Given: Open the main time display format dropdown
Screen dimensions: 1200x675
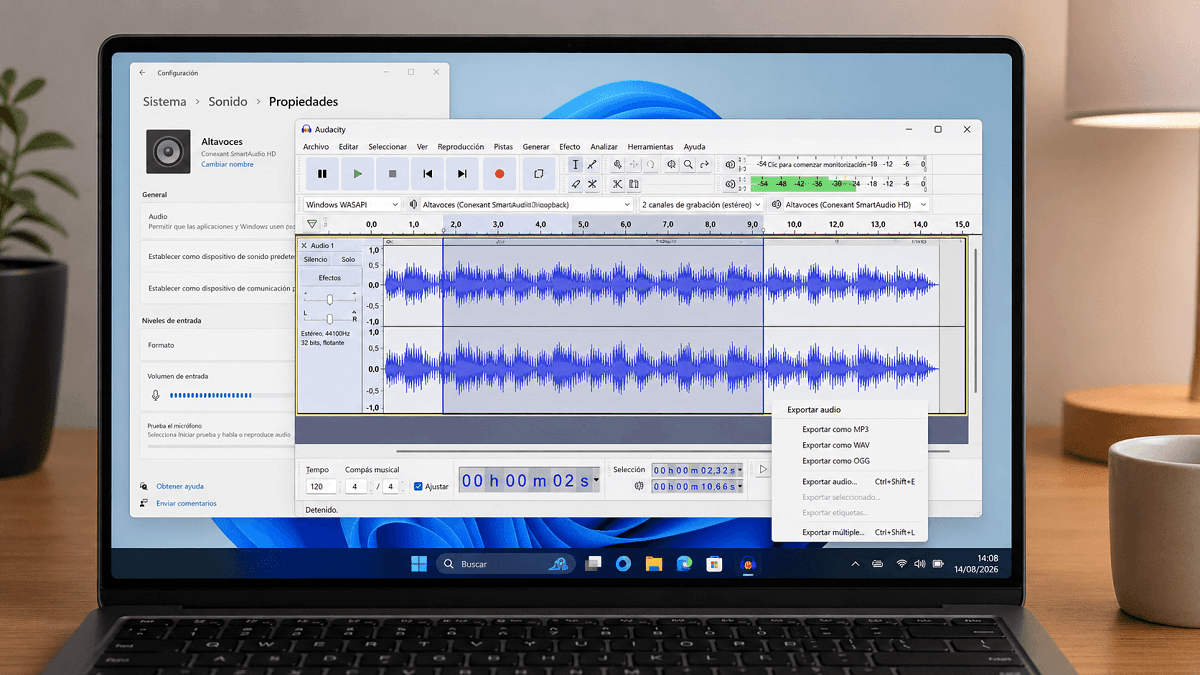Looking at the screenshot, I should coord(596,480).
